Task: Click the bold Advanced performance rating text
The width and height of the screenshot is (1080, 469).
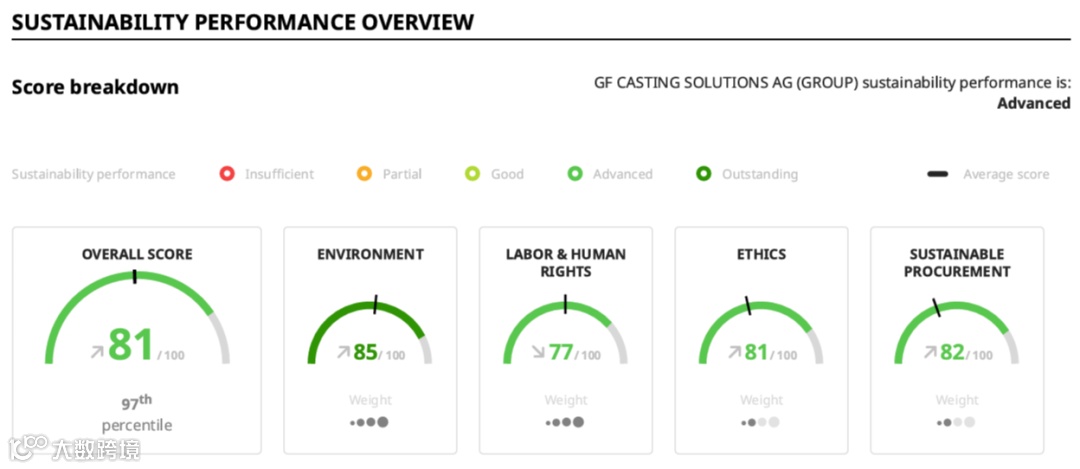Action: pos(1034,103)
